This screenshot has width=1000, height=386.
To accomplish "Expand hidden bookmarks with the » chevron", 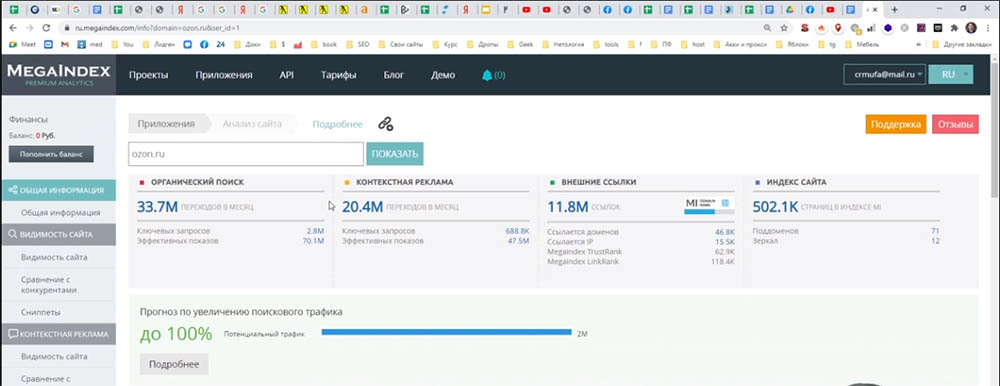I will (x=918, y=45).
